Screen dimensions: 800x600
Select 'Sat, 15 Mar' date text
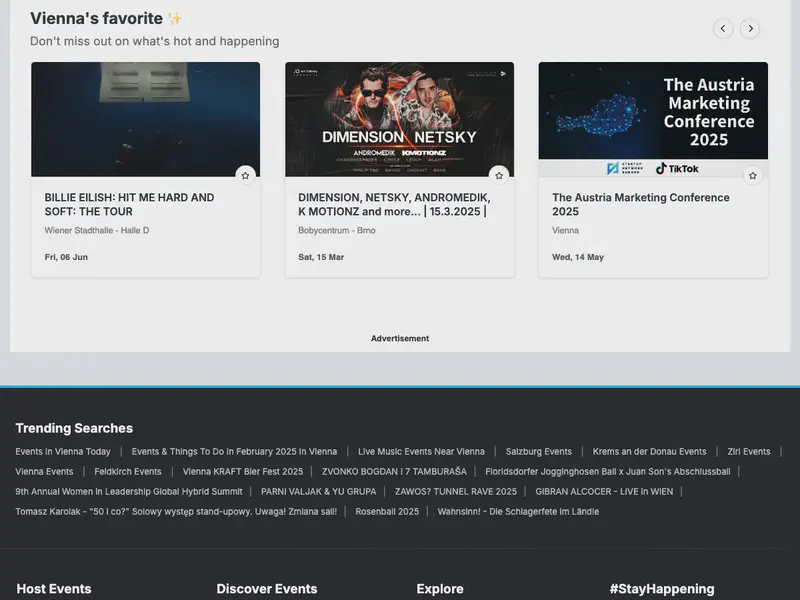coord(321,257)
